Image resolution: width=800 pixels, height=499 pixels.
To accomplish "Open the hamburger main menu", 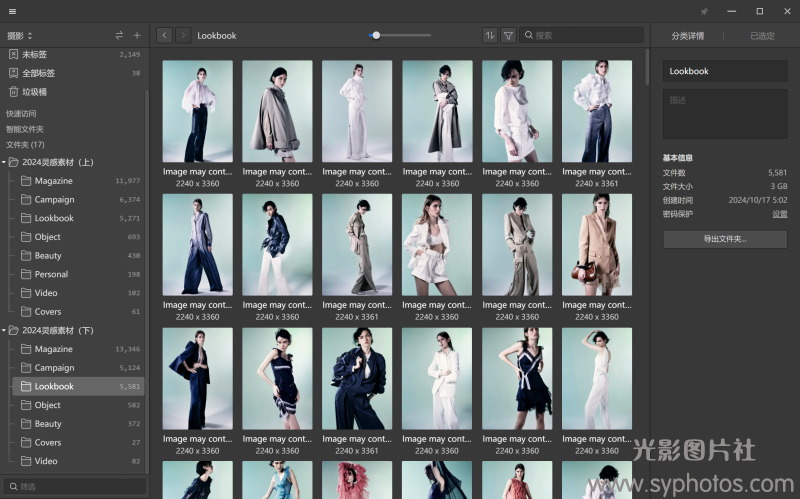I will (x=13, y=11).
